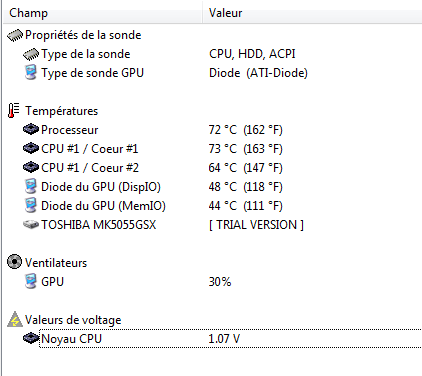Sort by the Valeur column header

(x=312, y=13)
